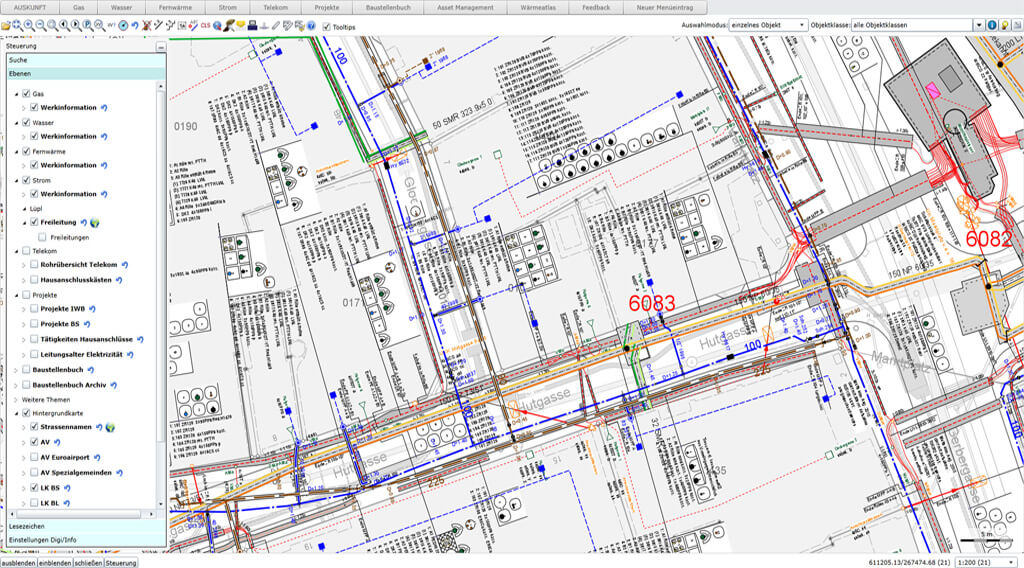Open the Asset Management menu tab
Viewport: 1024px width, 568px height.
click(465, 7)
